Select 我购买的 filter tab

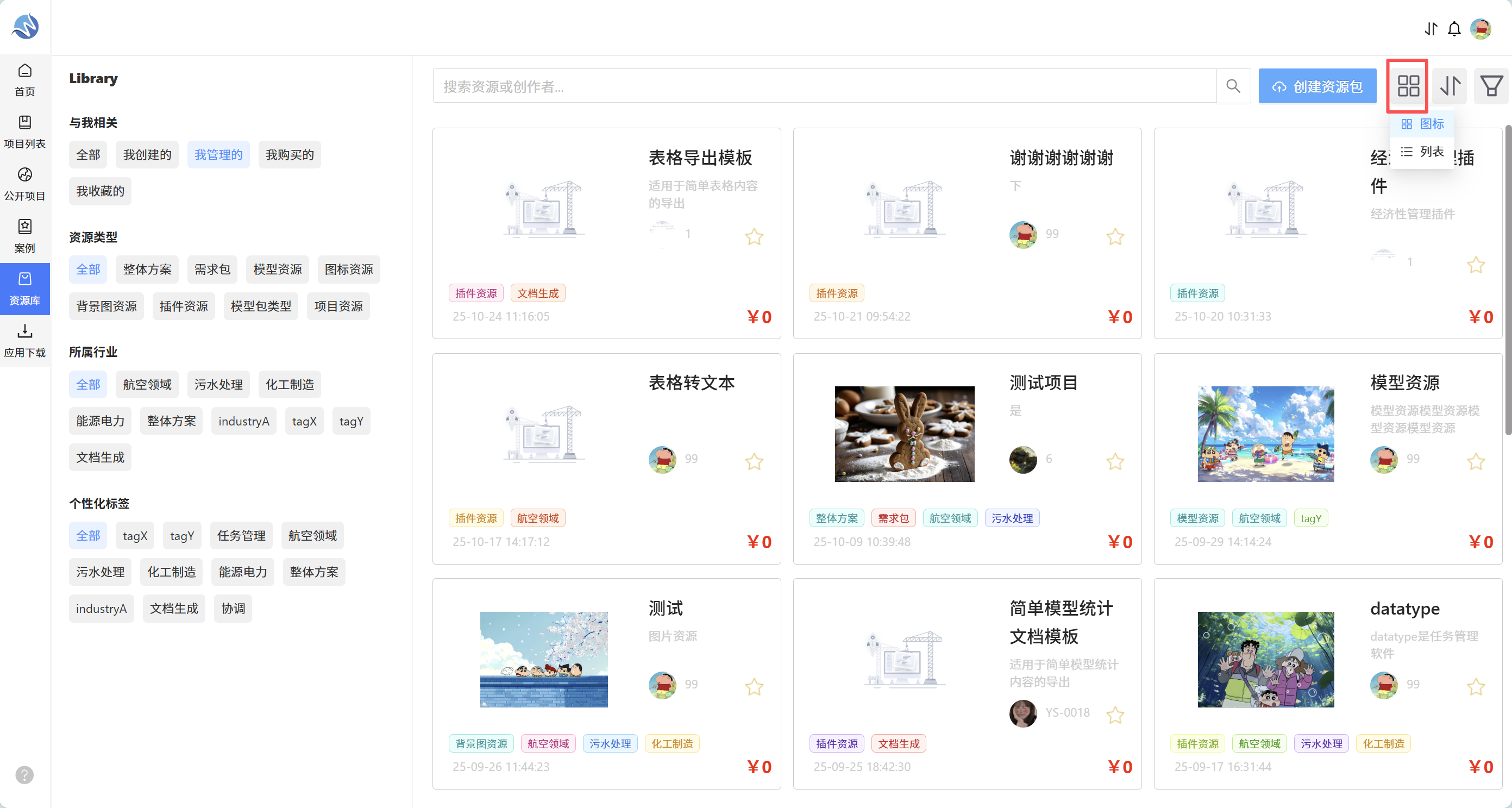[290, 154]
